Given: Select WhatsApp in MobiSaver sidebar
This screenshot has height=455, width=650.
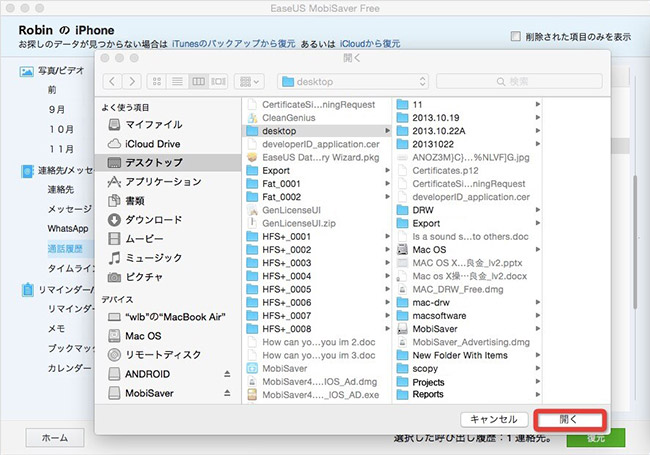Looking at the screenshot, I should pos(68,228).
